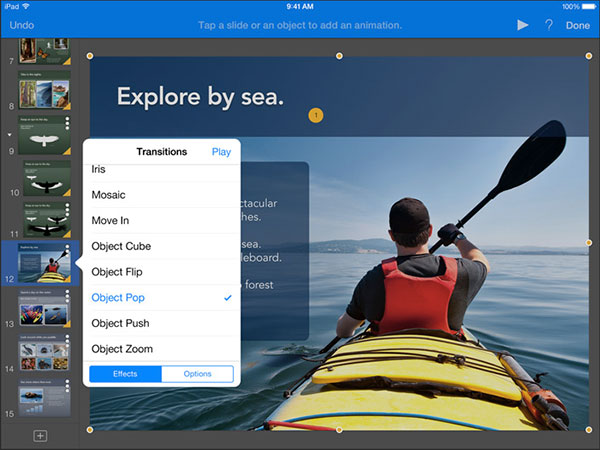Switch to the Options tab
The image size is (600, 450).
click(197, 374)
